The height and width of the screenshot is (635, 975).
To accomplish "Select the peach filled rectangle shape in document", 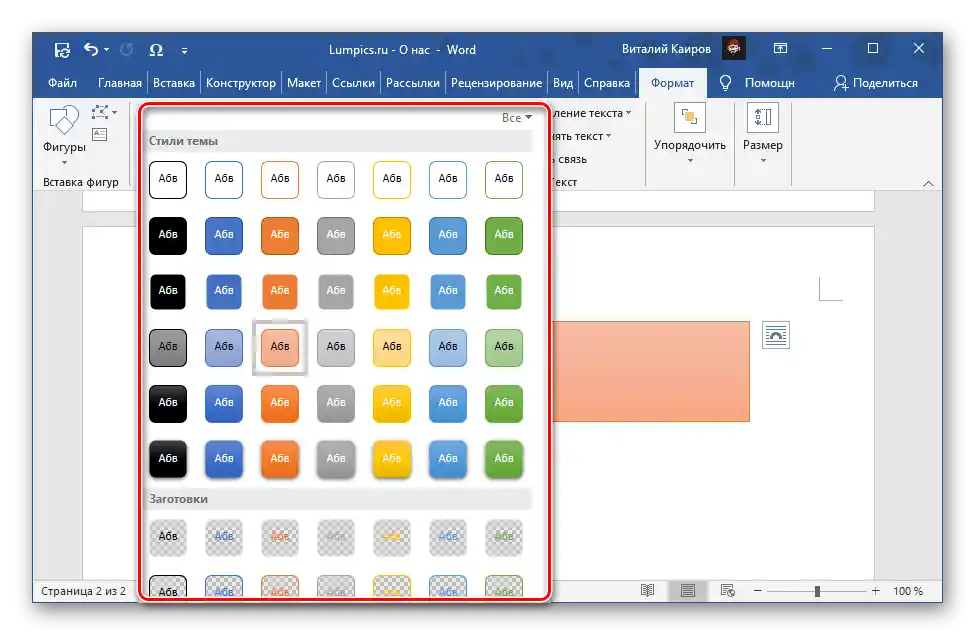I will [x=651, y=371].
